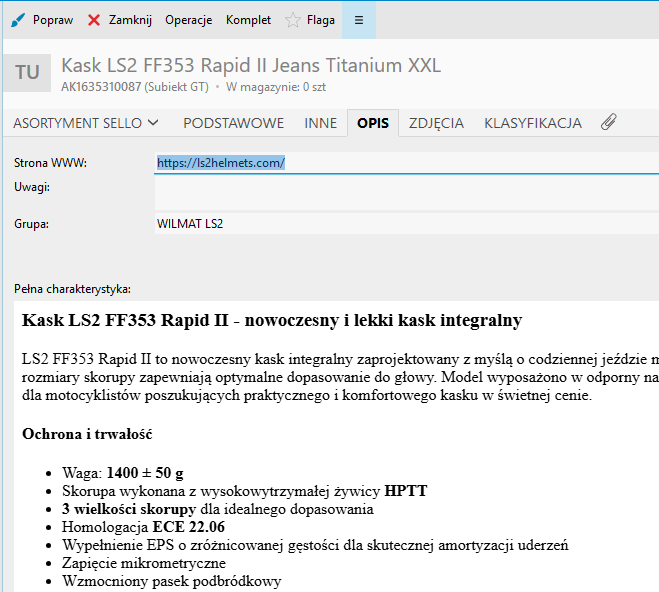The width and height of the screenshot is (659, 592).
Task: Open the Komplet menu
Action: point(248,20)
